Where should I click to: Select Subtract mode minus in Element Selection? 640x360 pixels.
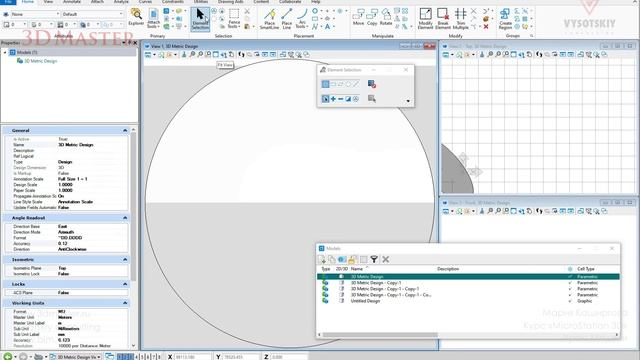(340, 99)
